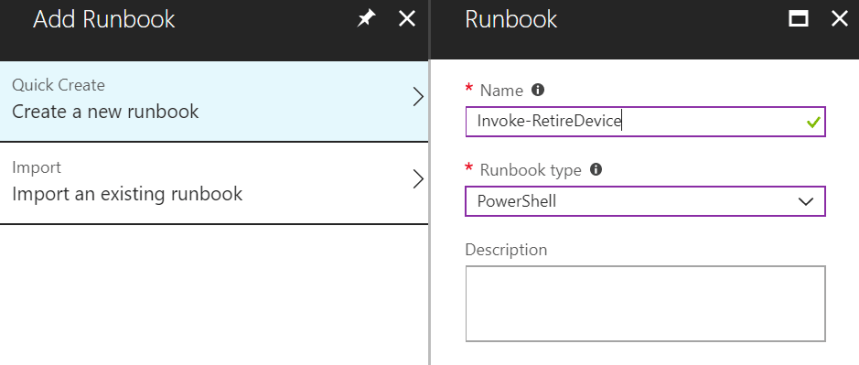Click the chevron next to Quick Create
Image resolution: width=859 pixels, height=365 pixels.
click(x=418, y=98)
